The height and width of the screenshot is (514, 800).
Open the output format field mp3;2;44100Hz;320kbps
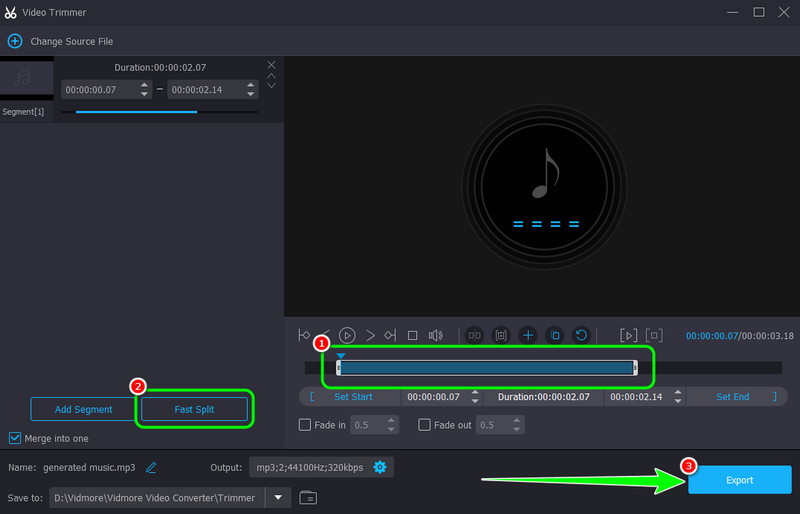point(309,467)
